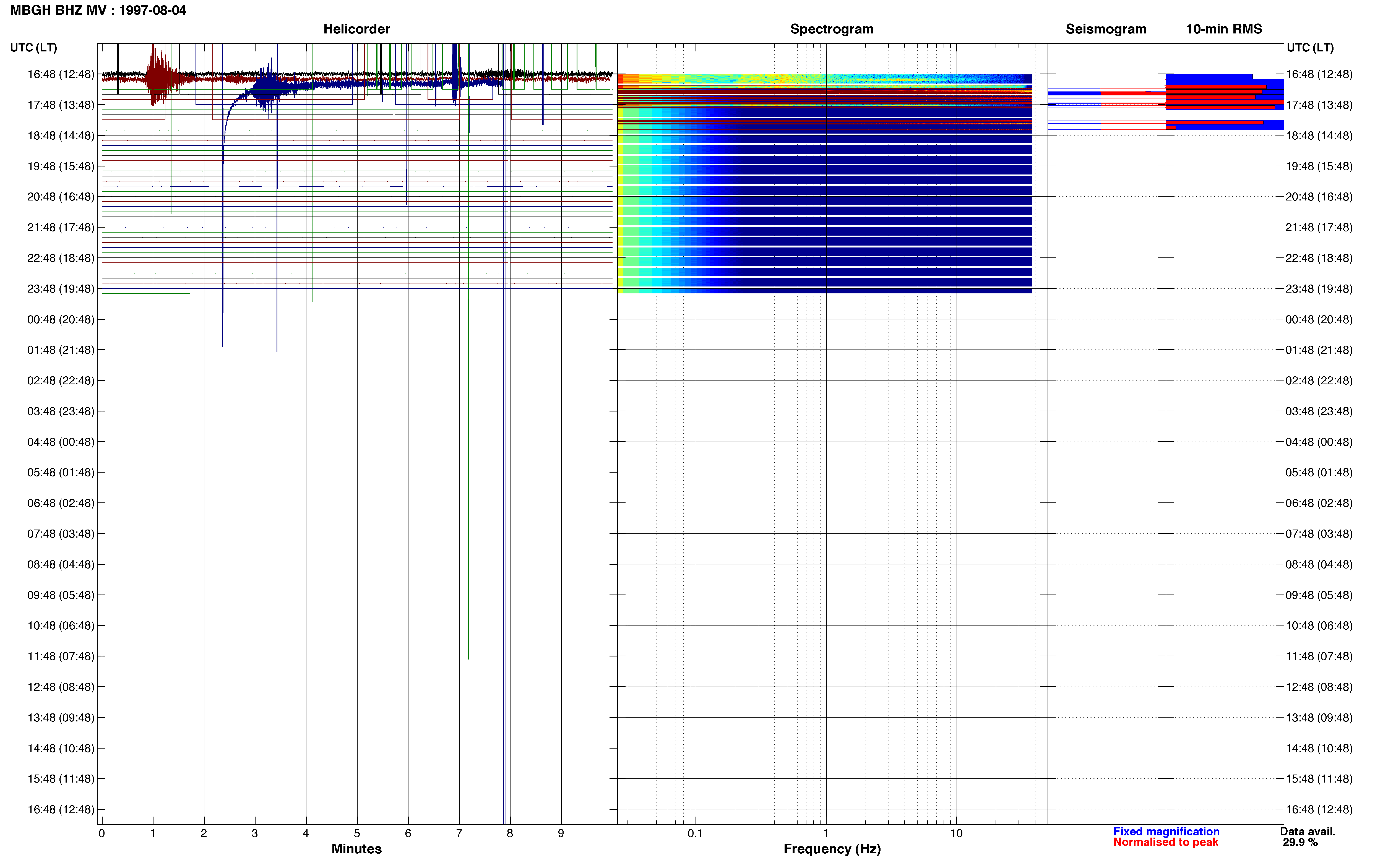
Task: Select '23:48 (19:48)' on helicorder time axis
Action: [61, 289]
